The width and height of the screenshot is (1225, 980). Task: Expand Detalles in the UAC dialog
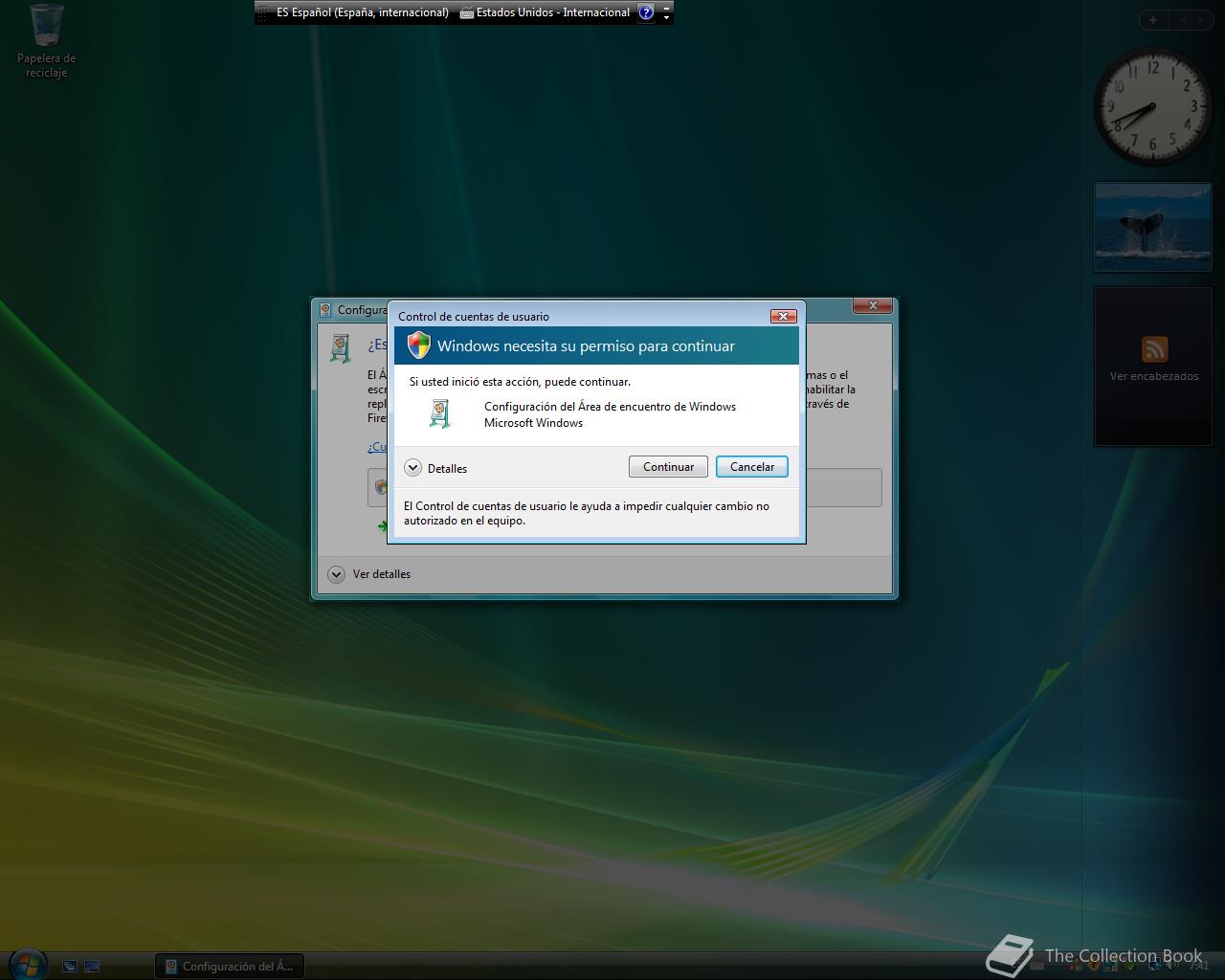click(x=436, y=468)
